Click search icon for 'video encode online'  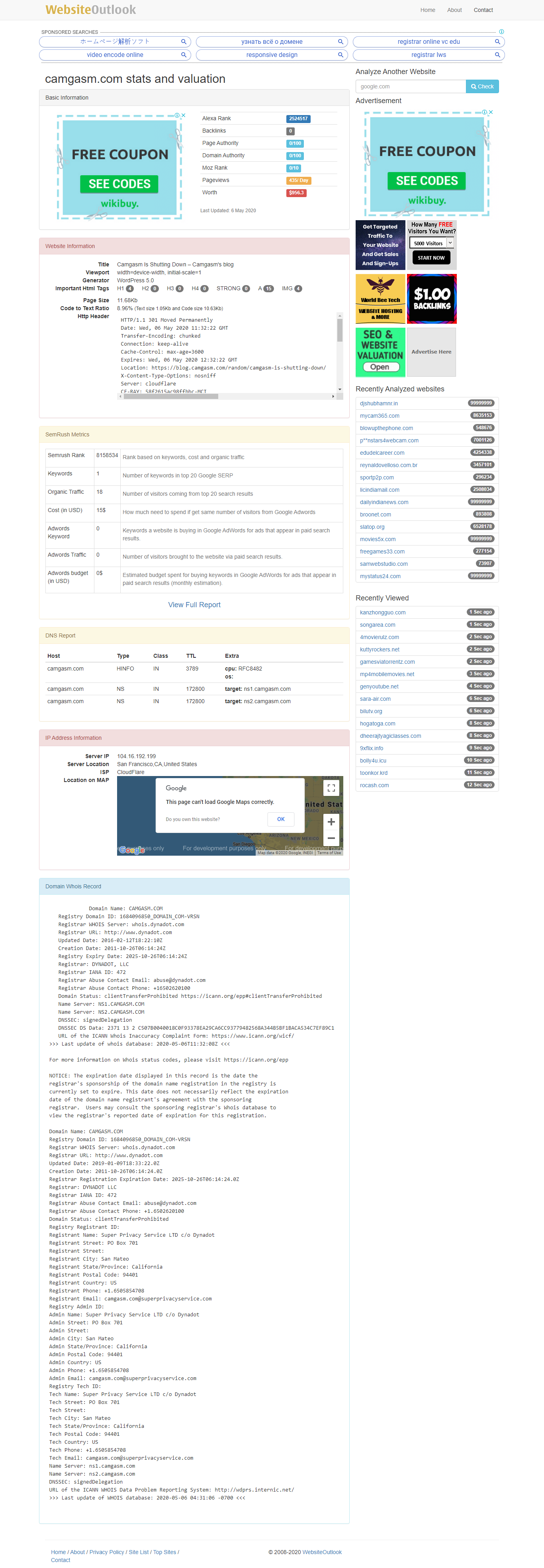[x=183, y=55]
